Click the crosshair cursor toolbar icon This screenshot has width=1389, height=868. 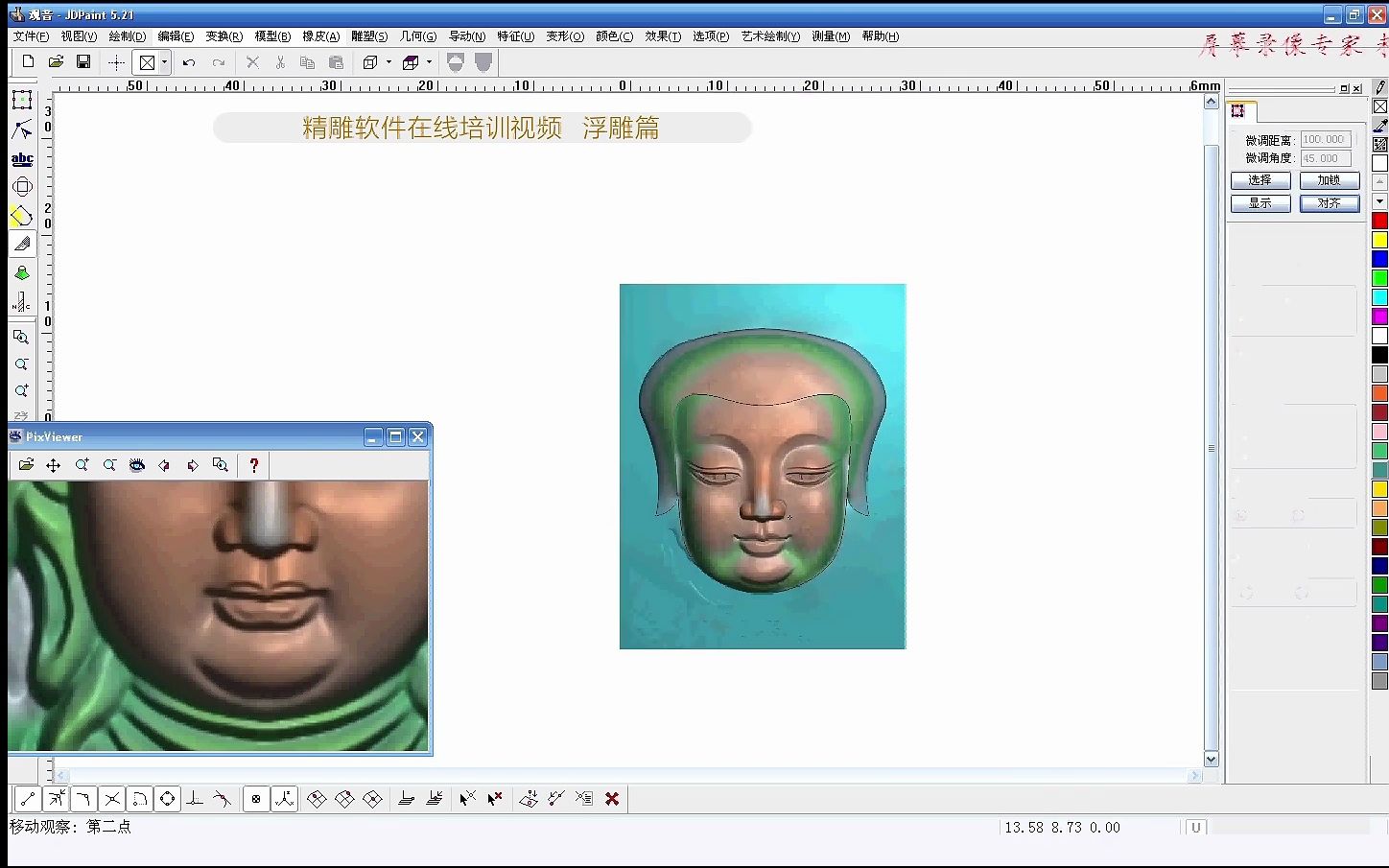[x=116, y=62]
